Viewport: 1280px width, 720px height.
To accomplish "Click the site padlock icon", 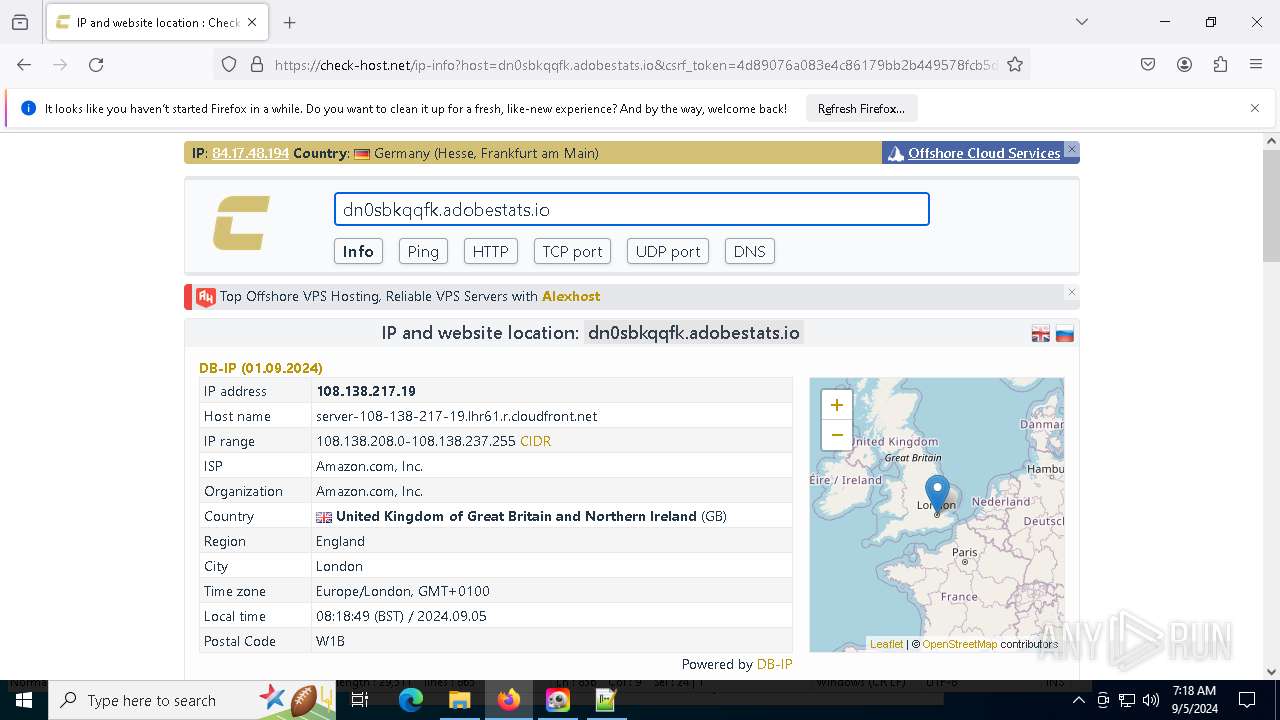I will click(257, 64).
